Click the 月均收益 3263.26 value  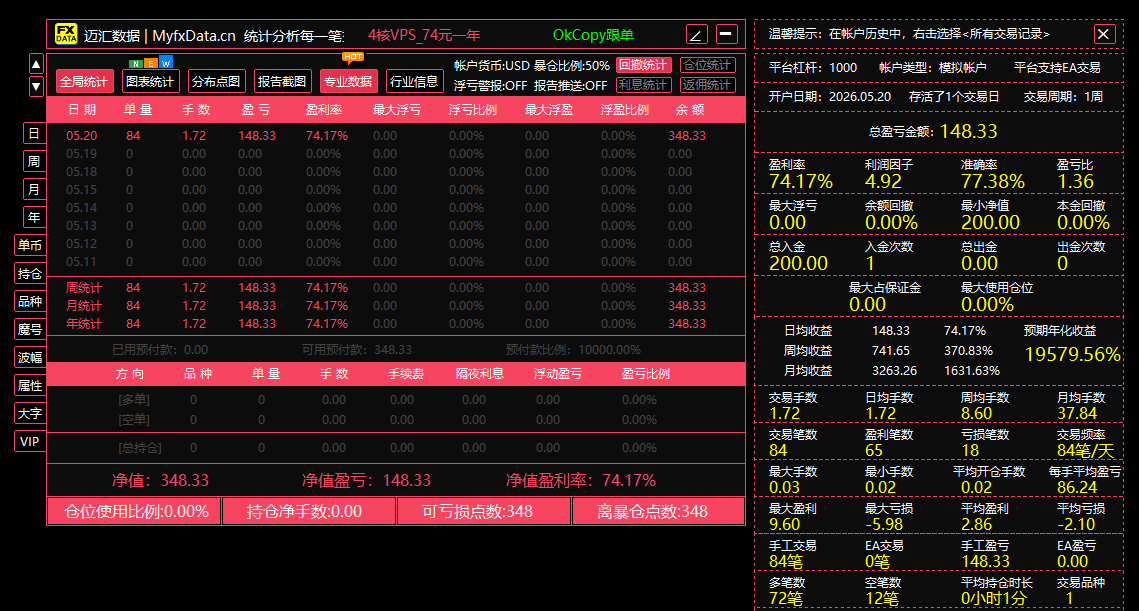point(894,371)
